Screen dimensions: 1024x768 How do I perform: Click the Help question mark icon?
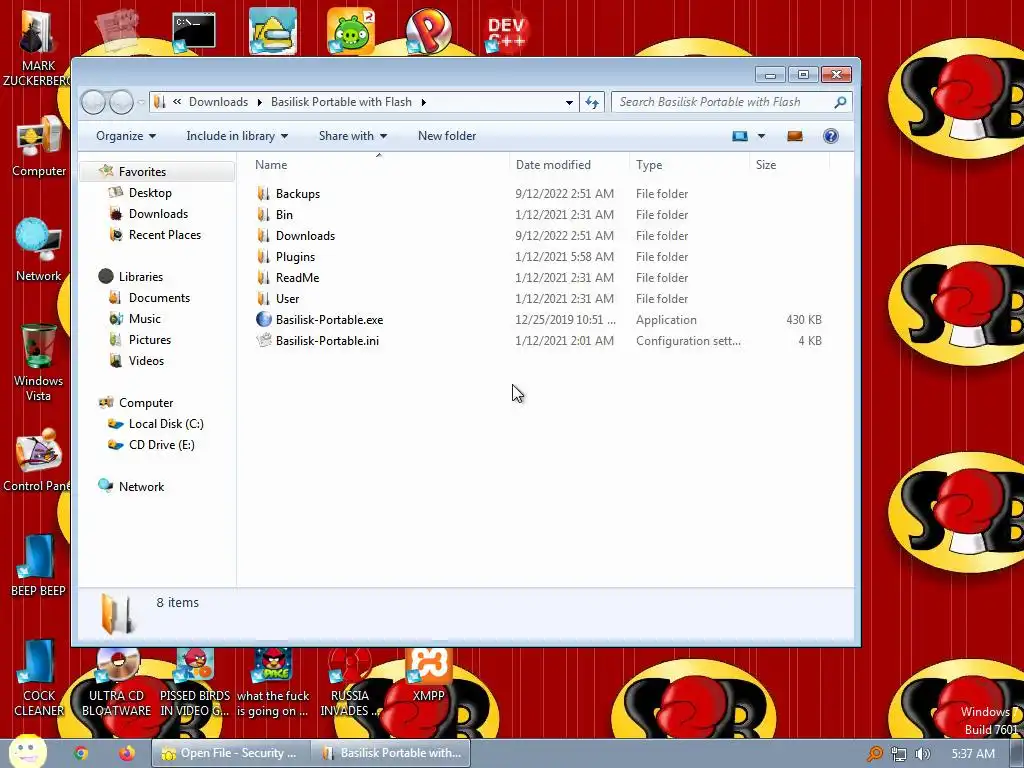click(x=831, y=136)
